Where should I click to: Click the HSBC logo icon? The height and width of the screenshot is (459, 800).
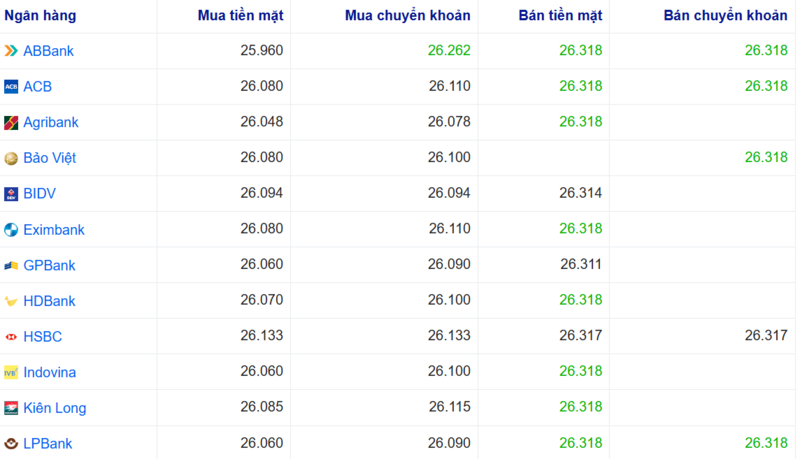click(x=11, y=337)
